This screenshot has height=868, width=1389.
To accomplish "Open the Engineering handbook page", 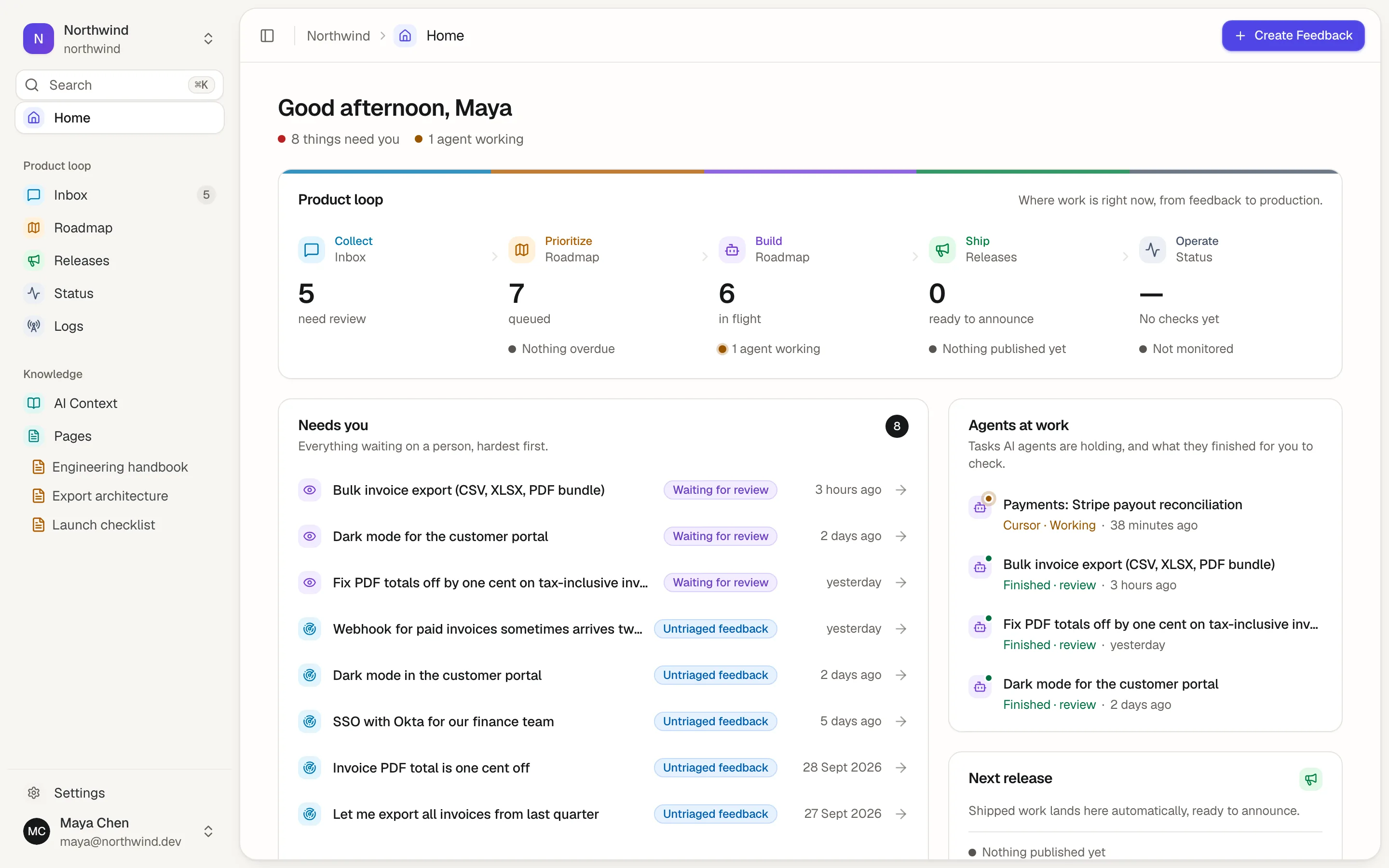I will 120,467.
